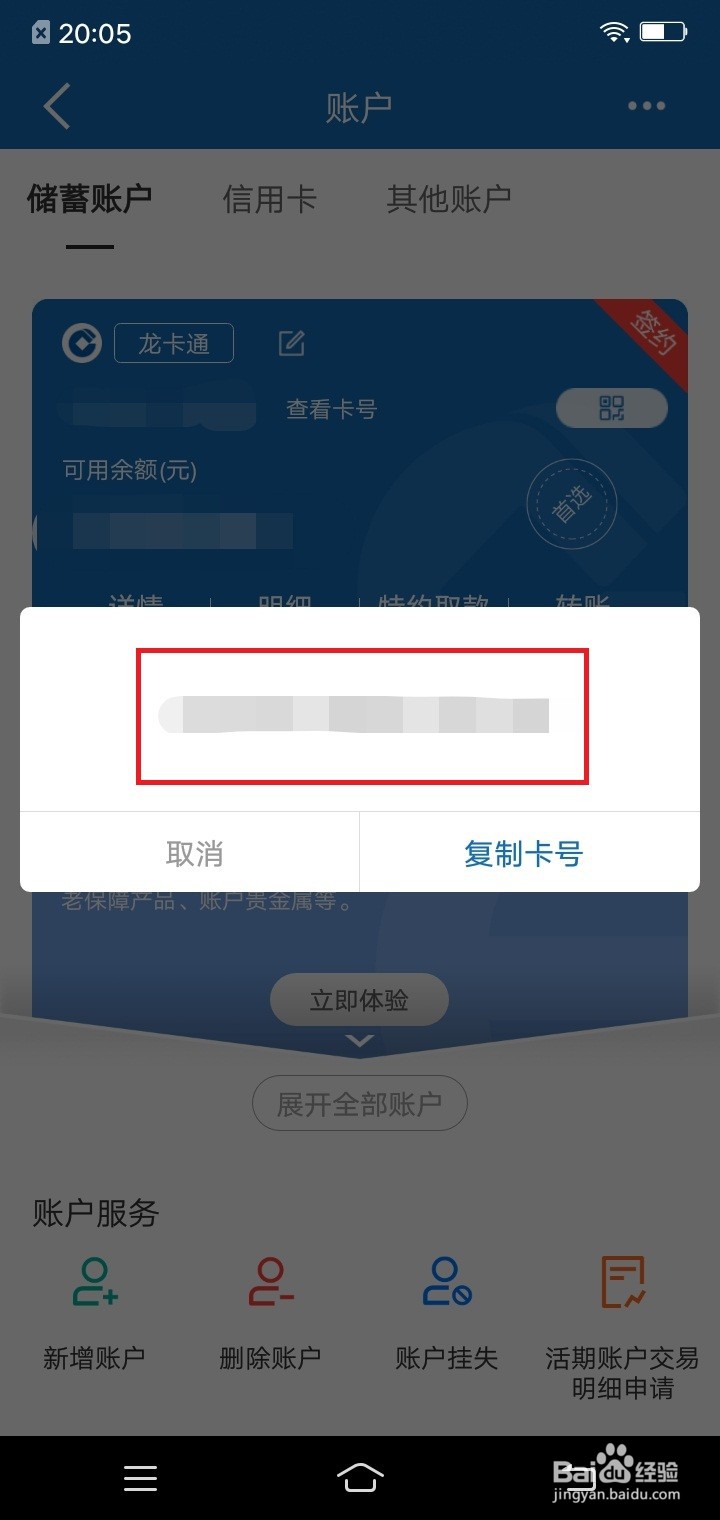This screenshot has height=1520, width=720.
Task: Select the 储蓄账户 tab
Action: [x=89, y=198]
